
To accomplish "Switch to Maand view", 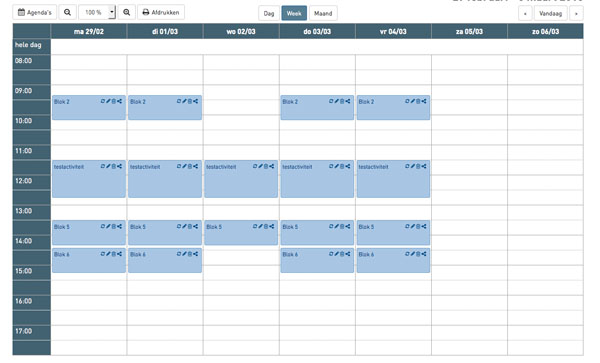I will 323,13.
